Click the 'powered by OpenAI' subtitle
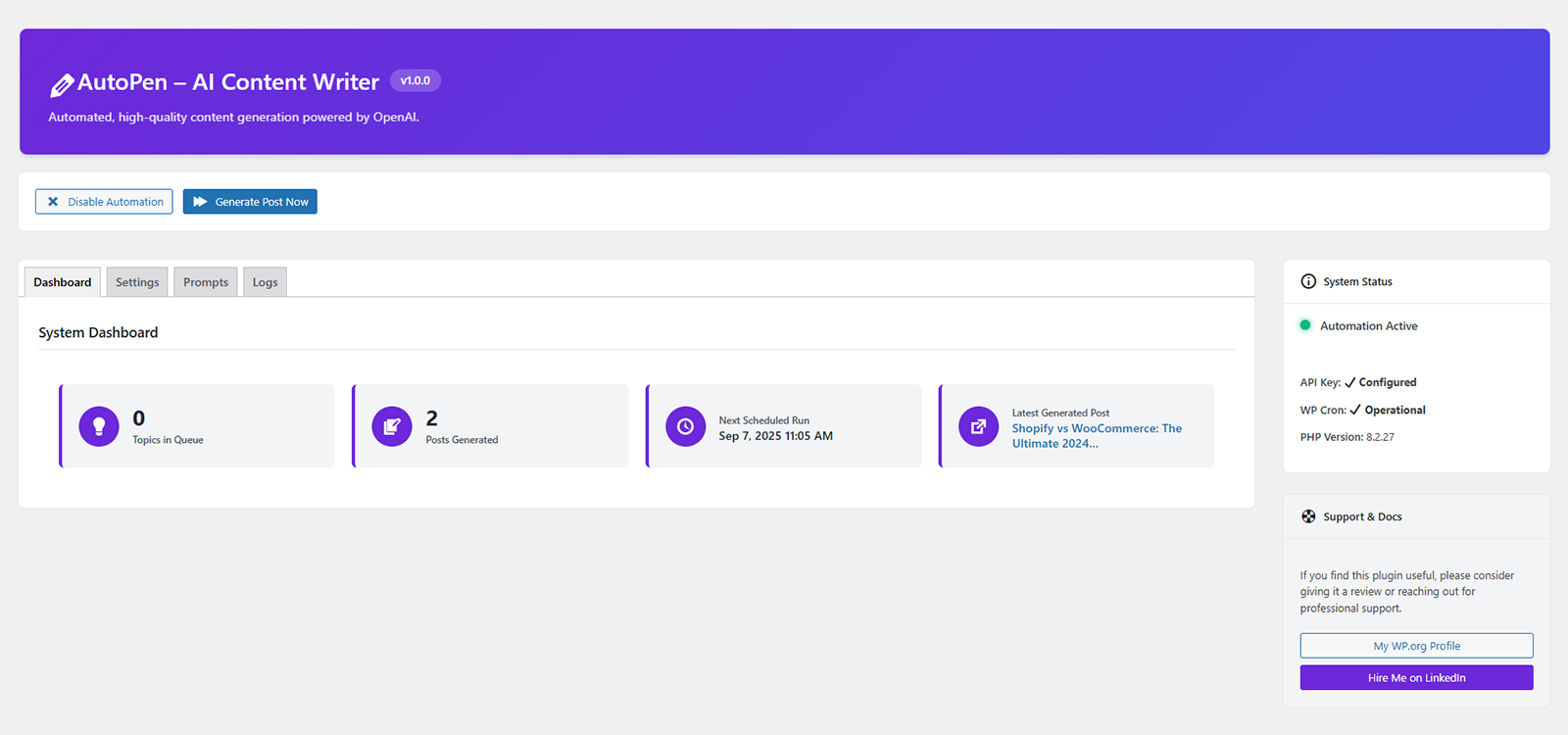This screenshot has height=735, width=1568. pyautogui.click(x=233, y=117)
